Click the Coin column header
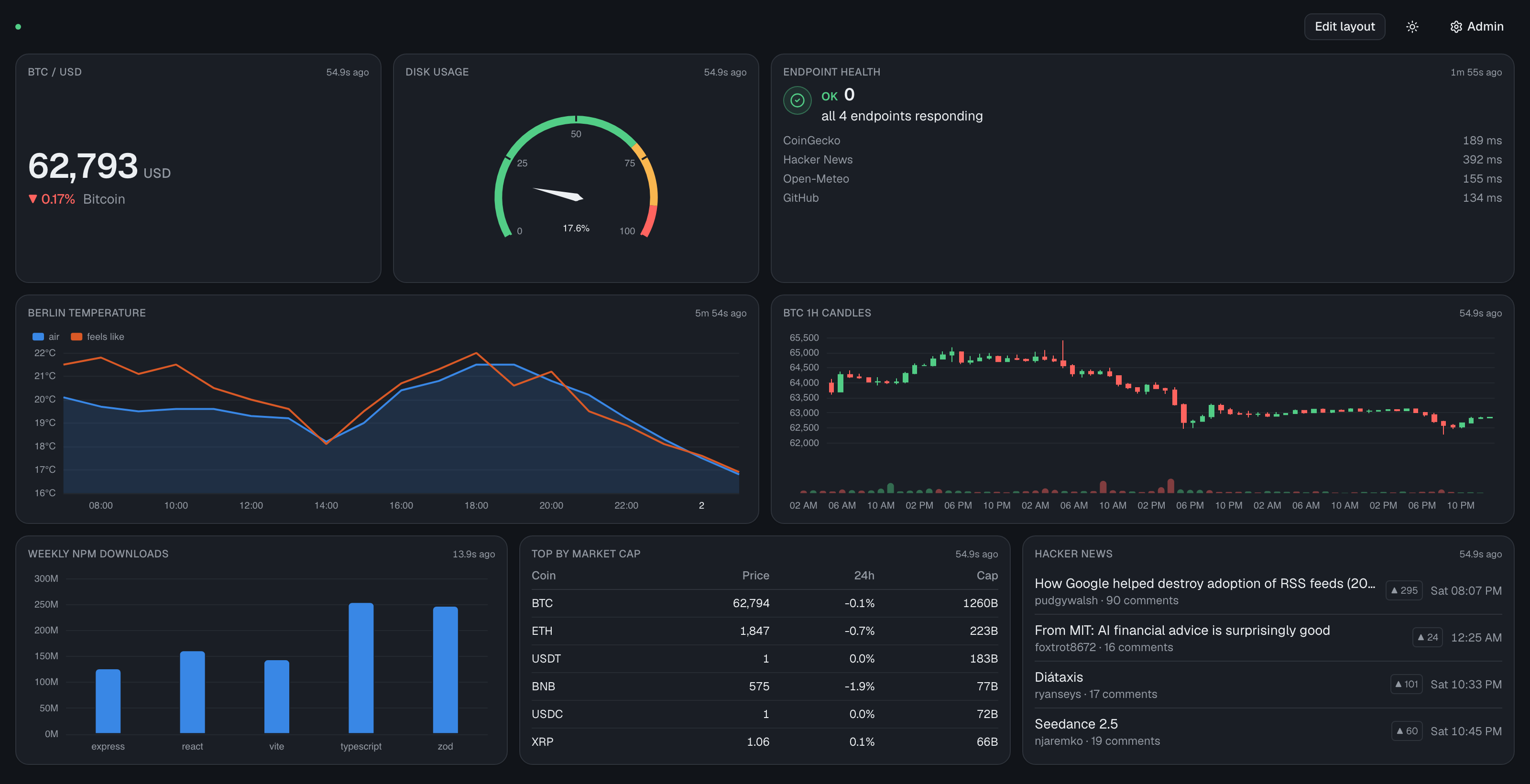The width and height of the screenshot is (1530, 784). pyautogui.click(x=544, y=576)
